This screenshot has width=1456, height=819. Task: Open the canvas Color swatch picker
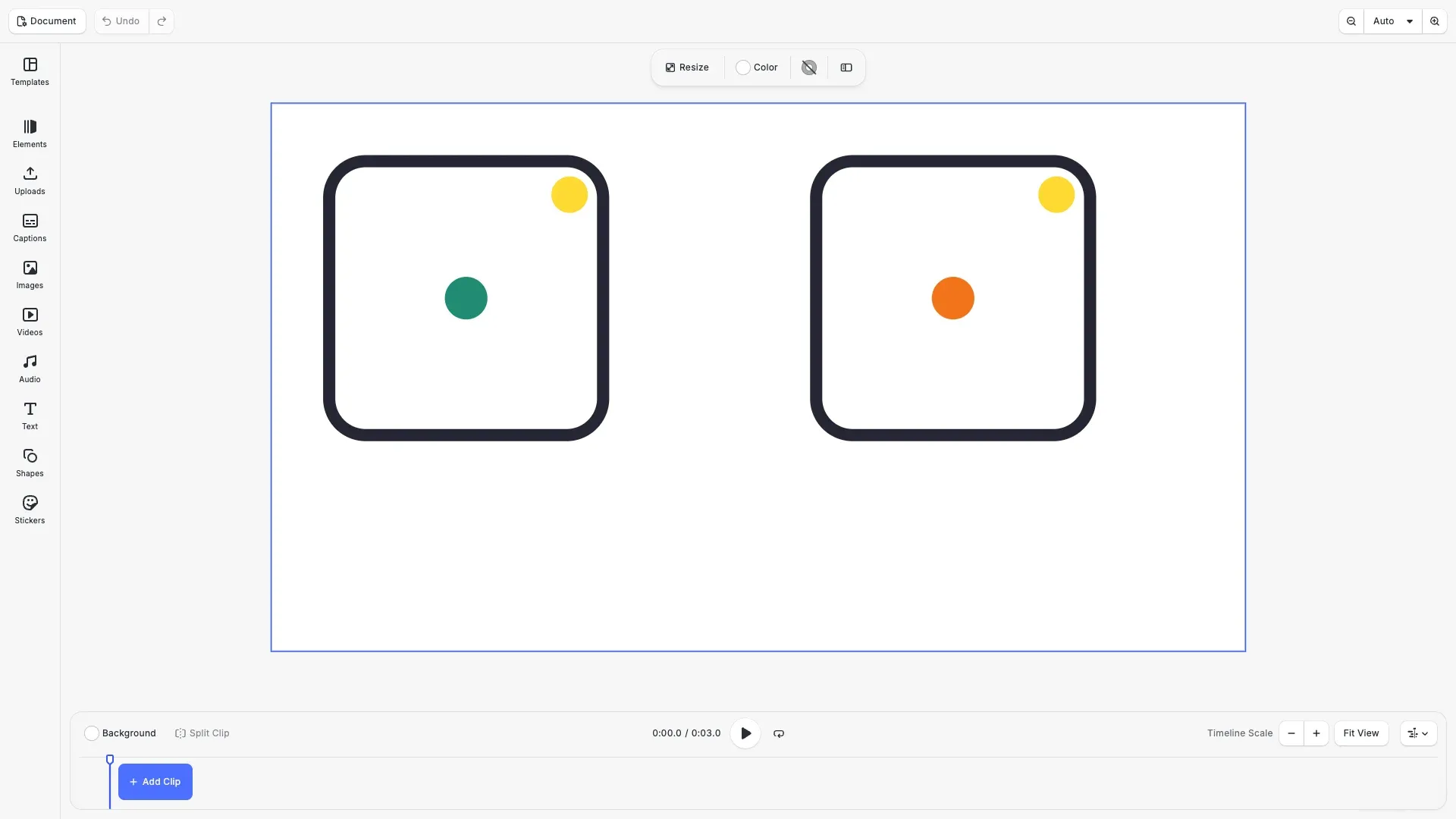pyautogui.click(x=757, y=67)
